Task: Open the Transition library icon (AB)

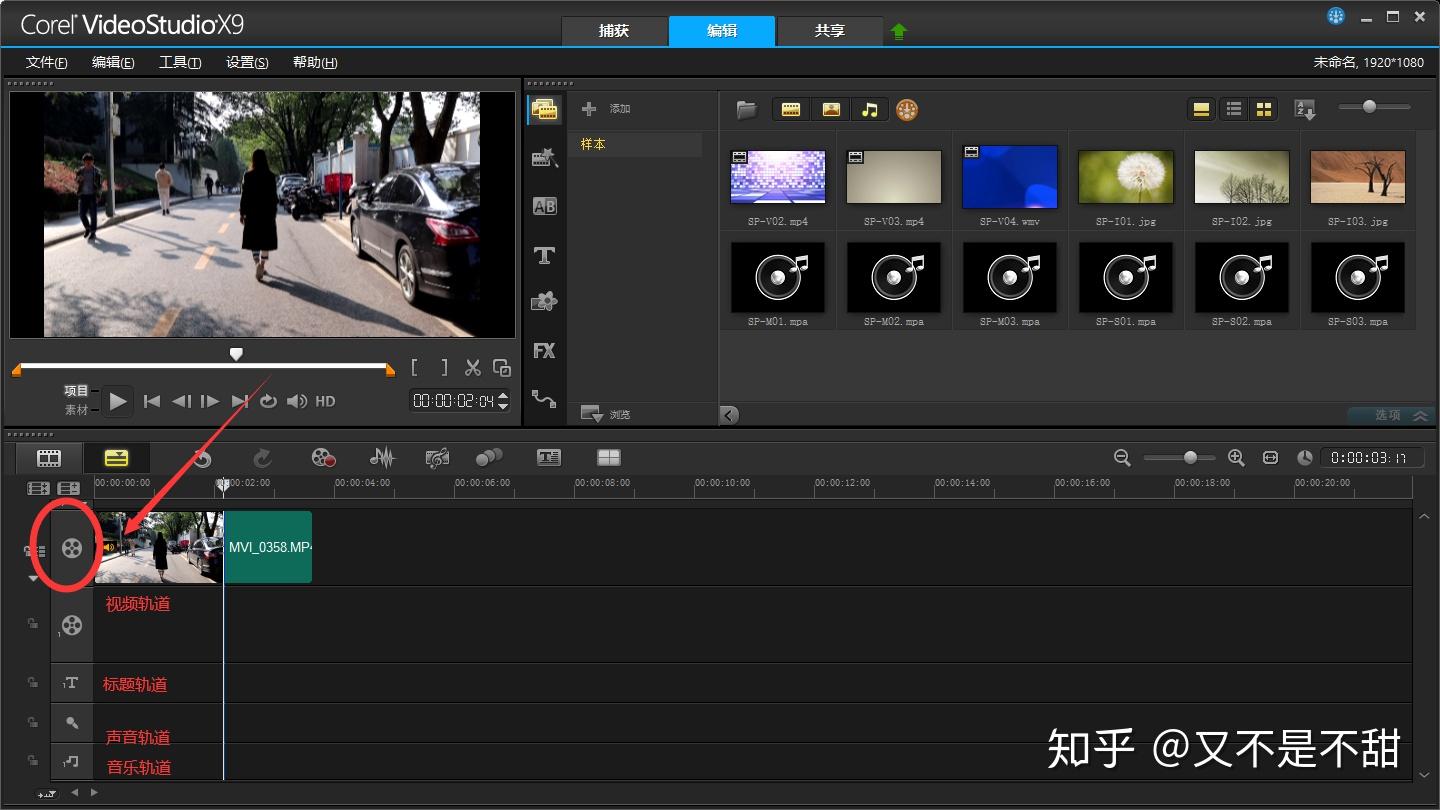Action: click(544, 207)
